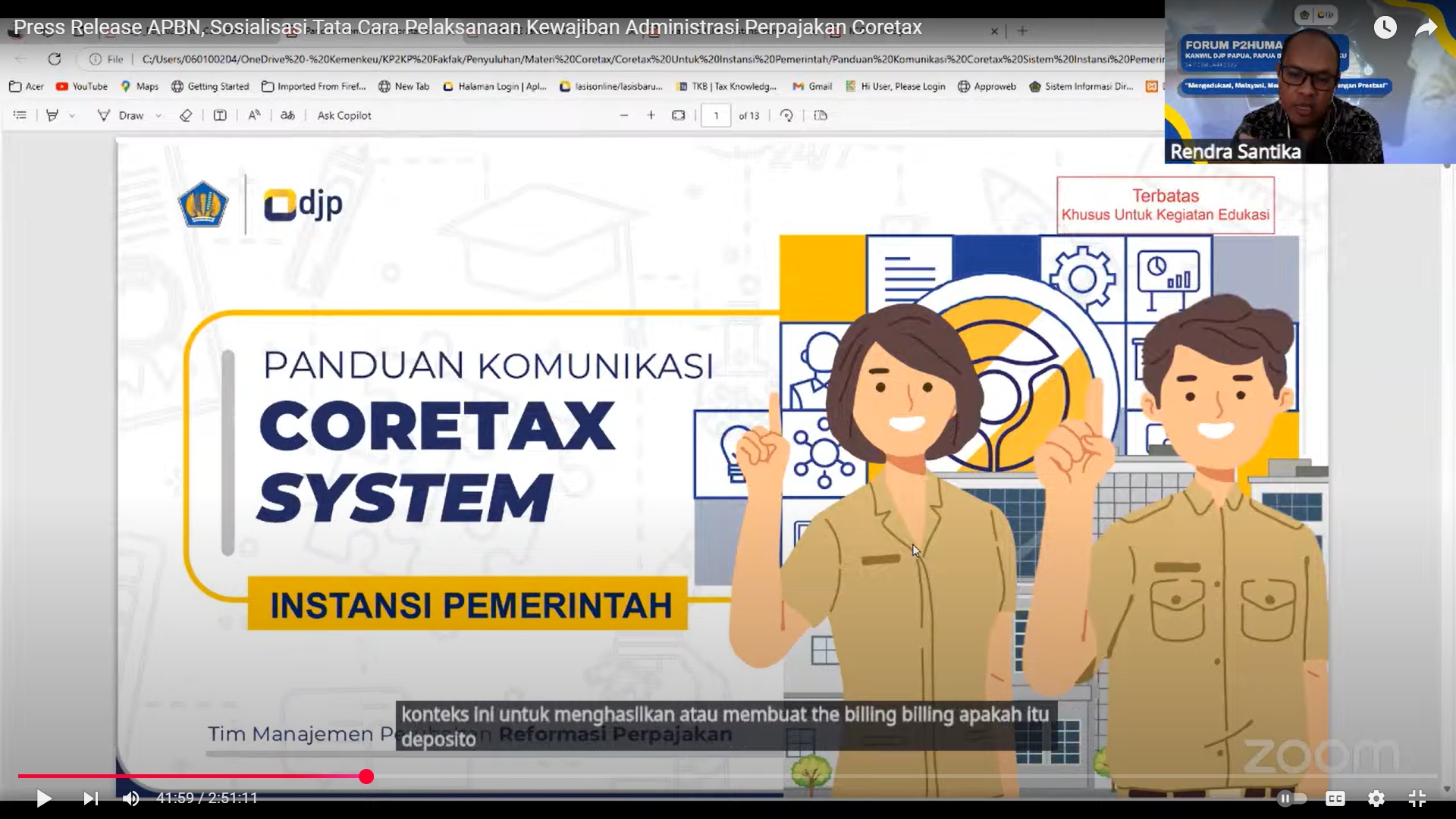
Task: Skip to the next video
Action: point(90,798)
